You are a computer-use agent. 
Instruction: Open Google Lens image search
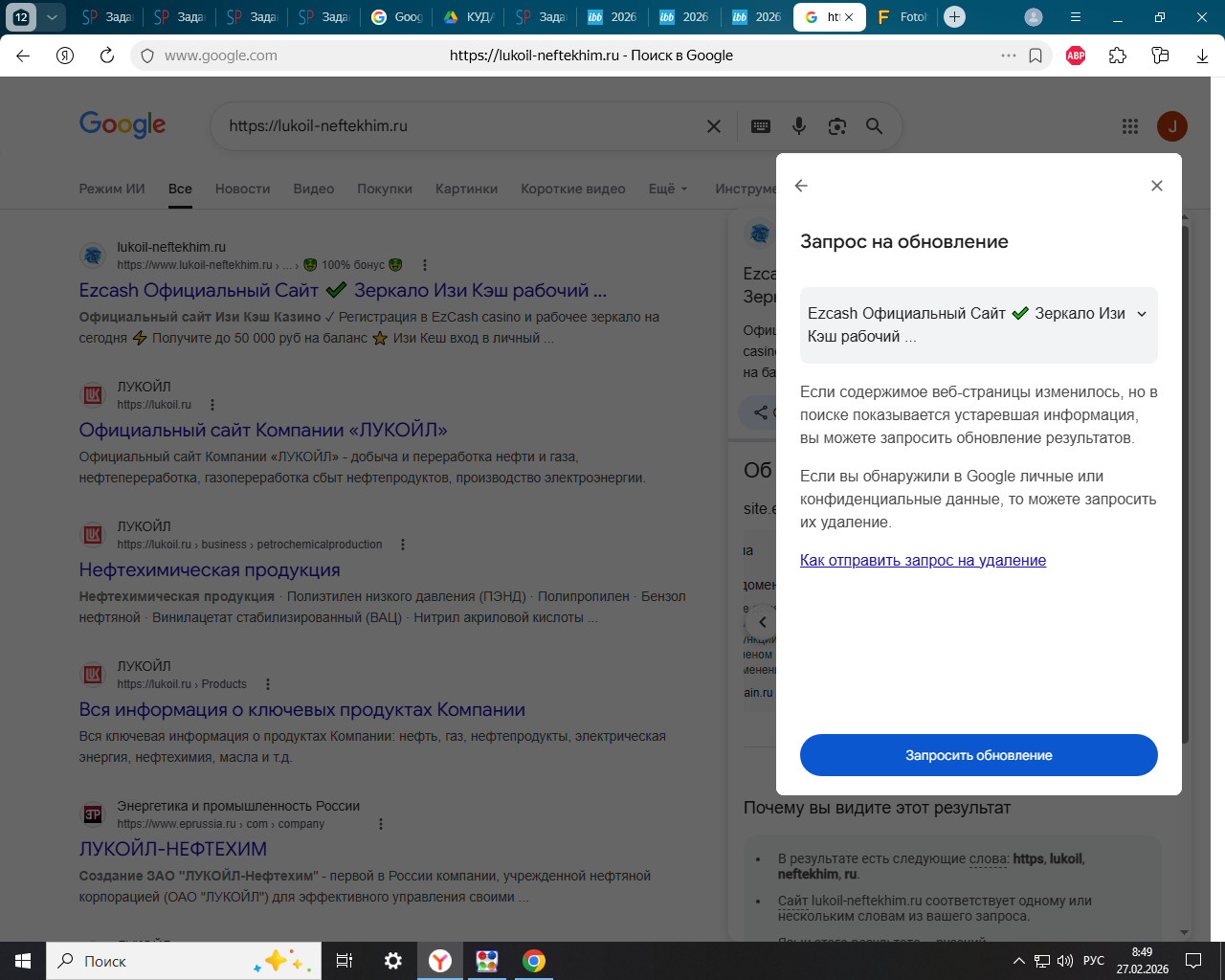pyautogui.click(x=837, y=126)
